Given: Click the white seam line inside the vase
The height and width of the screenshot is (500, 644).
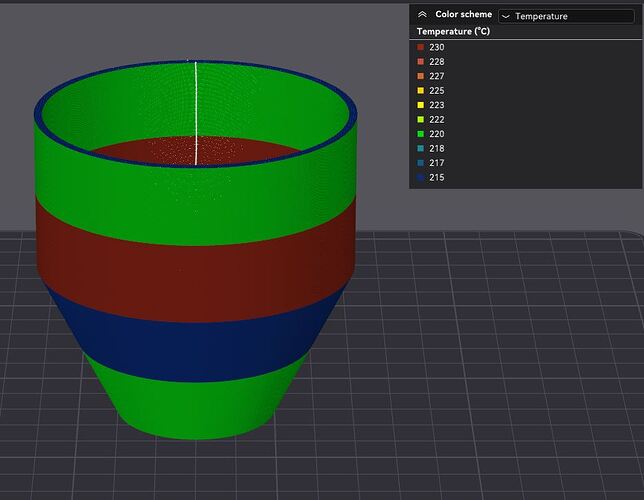Looking at the screenshot, I should click(196, 113).
